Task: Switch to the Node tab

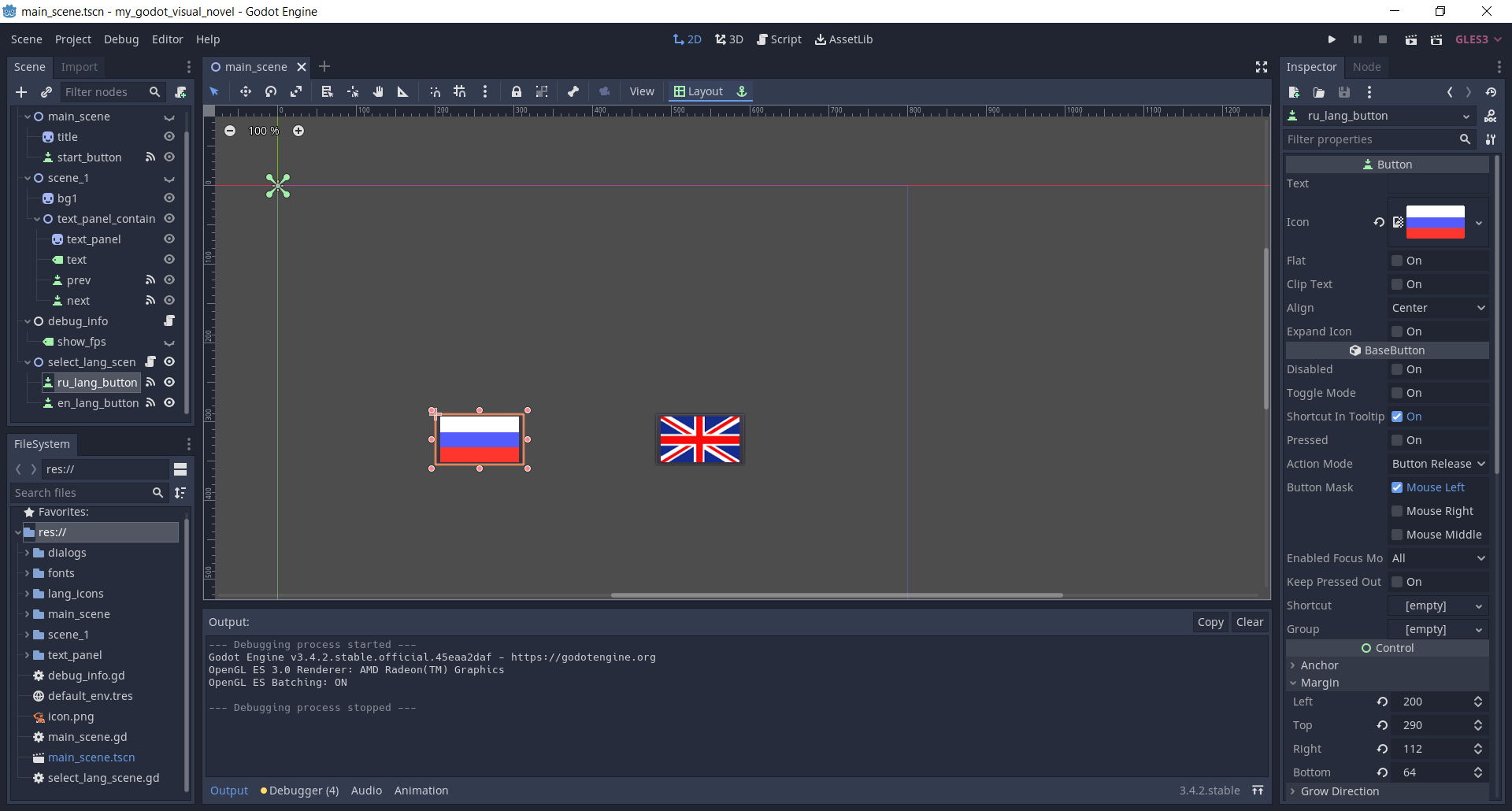Action: point(1367,67)
